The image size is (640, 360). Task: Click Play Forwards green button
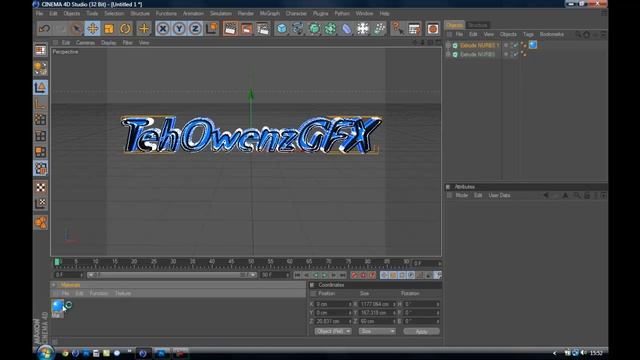pyautogui.click(x=325, y=276)
